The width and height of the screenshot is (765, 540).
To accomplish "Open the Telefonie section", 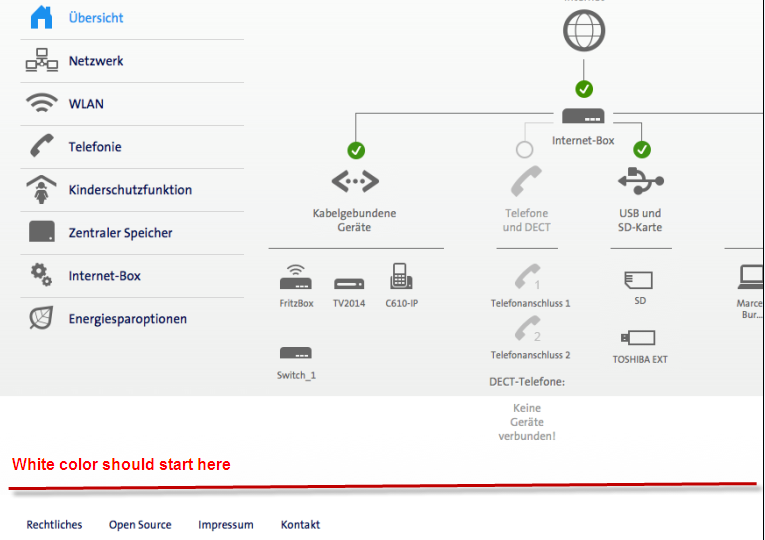I will [95, 147].
